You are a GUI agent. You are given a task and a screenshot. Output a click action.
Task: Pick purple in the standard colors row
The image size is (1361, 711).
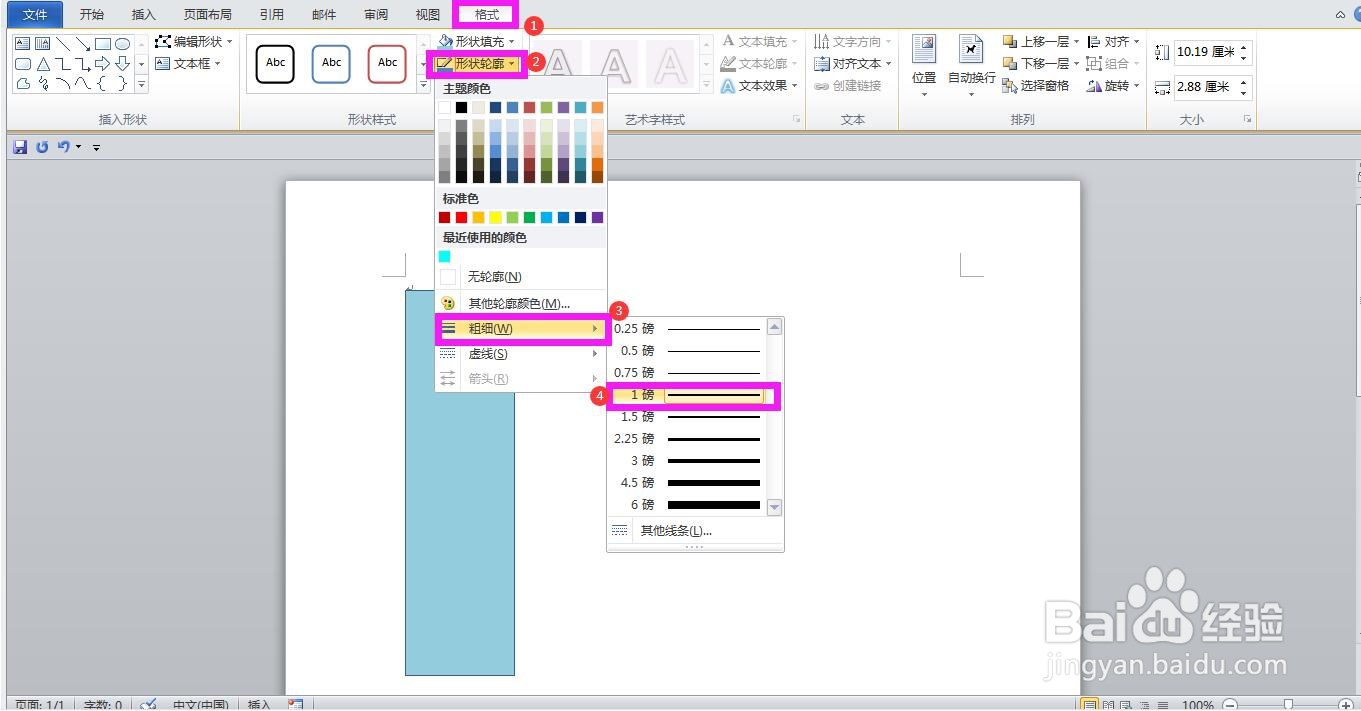tap(597, 217)
